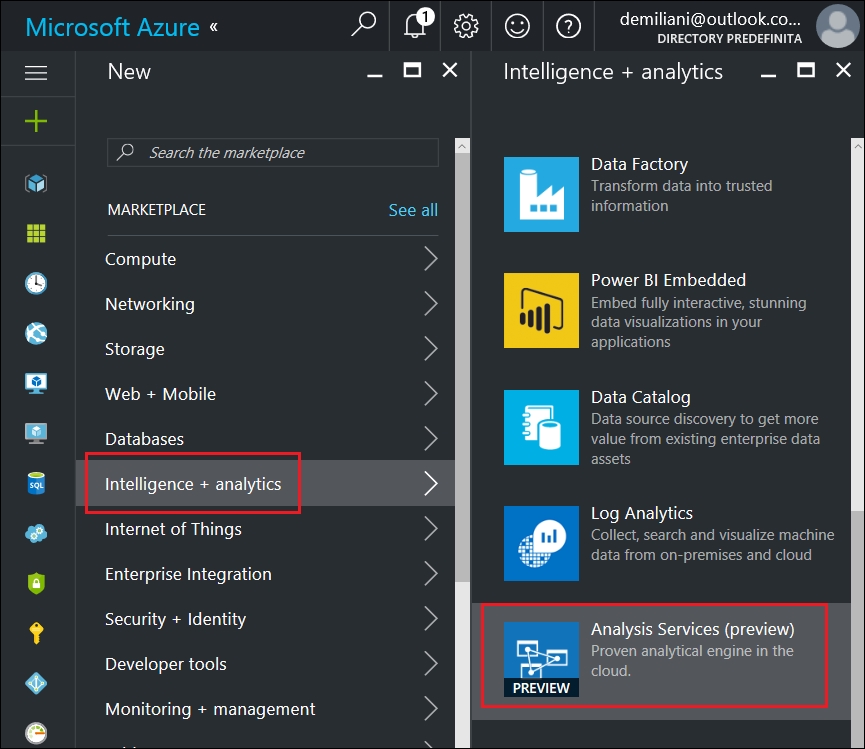Image resolution: width=865 pixels, height=749 pixels.
Task: Open Data Catalog title
Action: pos(640,397)
